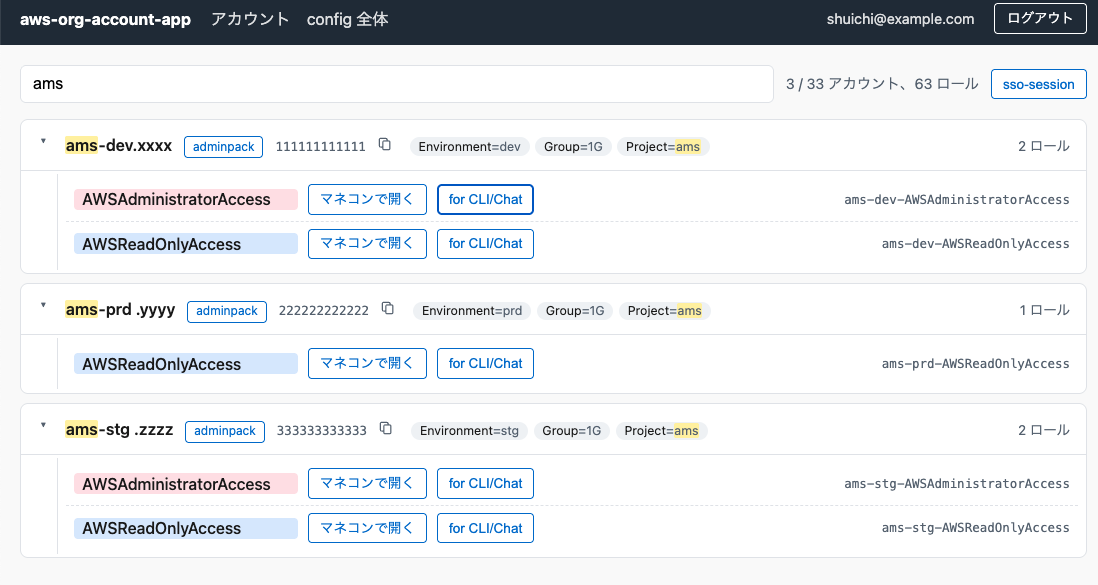
Task: Collapse the ams-stg .zzzz account section
Action: tap(43, 425)
